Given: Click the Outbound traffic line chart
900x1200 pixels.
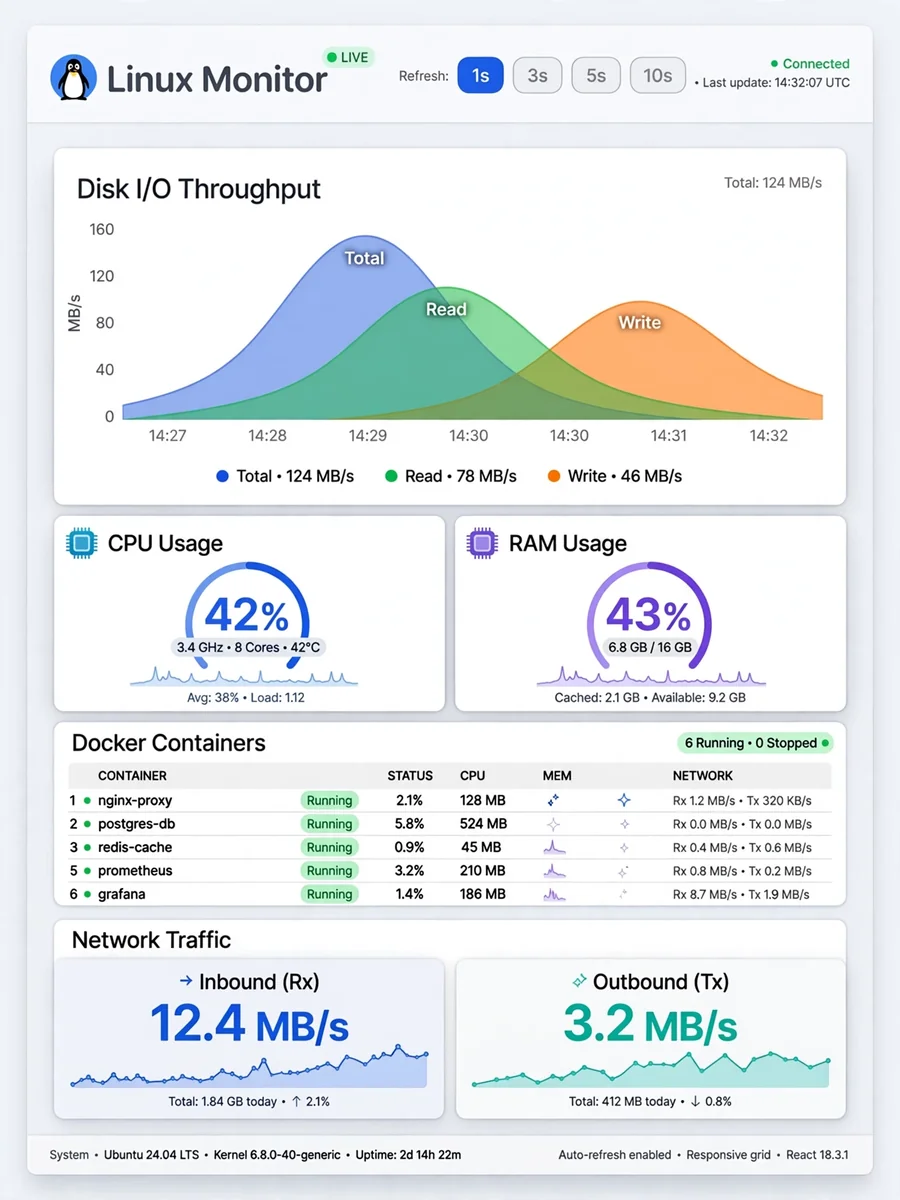Looking at the screenshot, I should tap(650, 1070).
